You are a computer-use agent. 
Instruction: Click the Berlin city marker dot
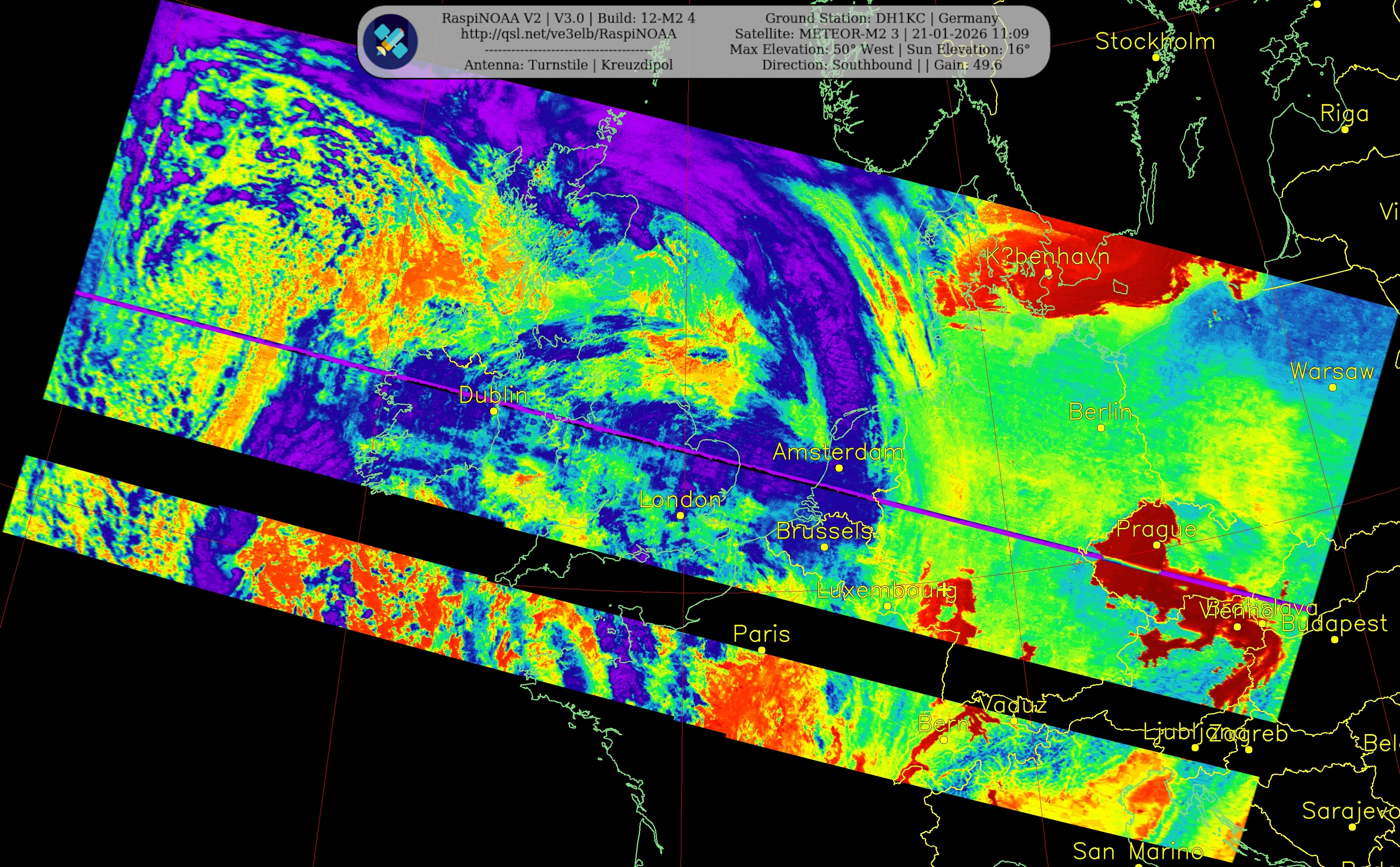click(1101, 428)
